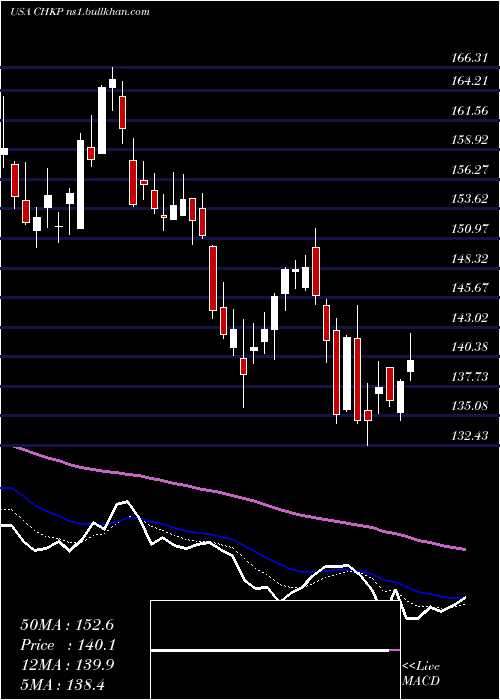The height and width of the screenshot is (700, 500).
Task: Click the 150.97 price level label
Action: pyautogui.click(x=469, y=229)
